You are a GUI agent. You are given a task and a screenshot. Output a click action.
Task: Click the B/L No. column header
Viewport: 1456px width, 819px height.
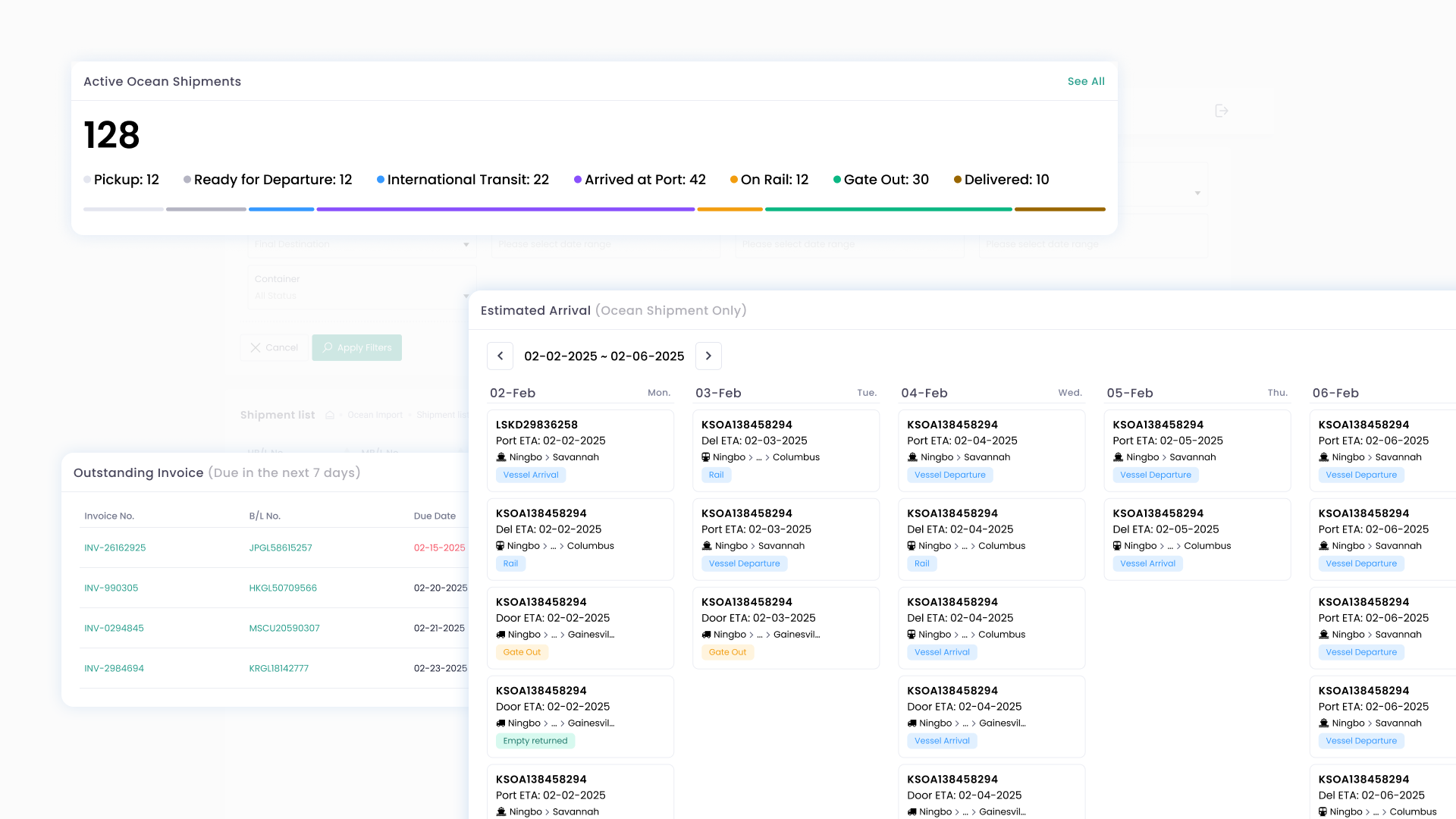tap(265, 516)
